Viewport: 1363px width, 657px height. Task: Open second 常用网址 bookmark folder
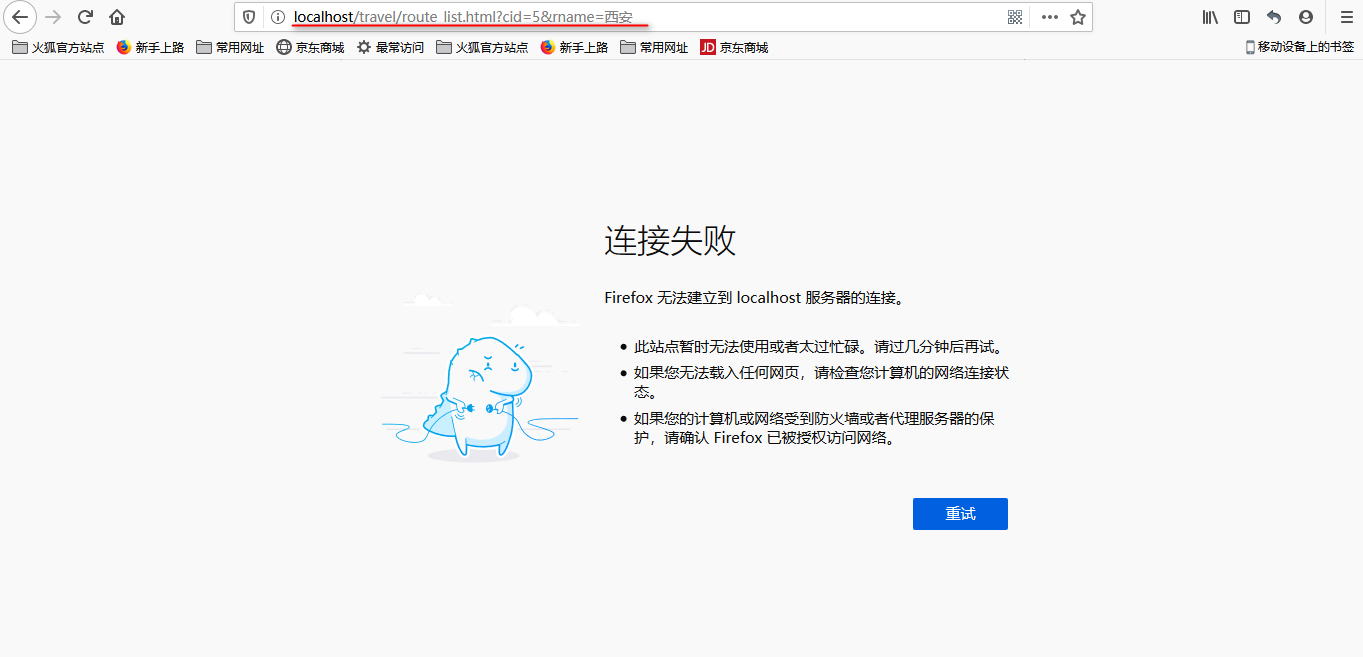coord(654,47)
